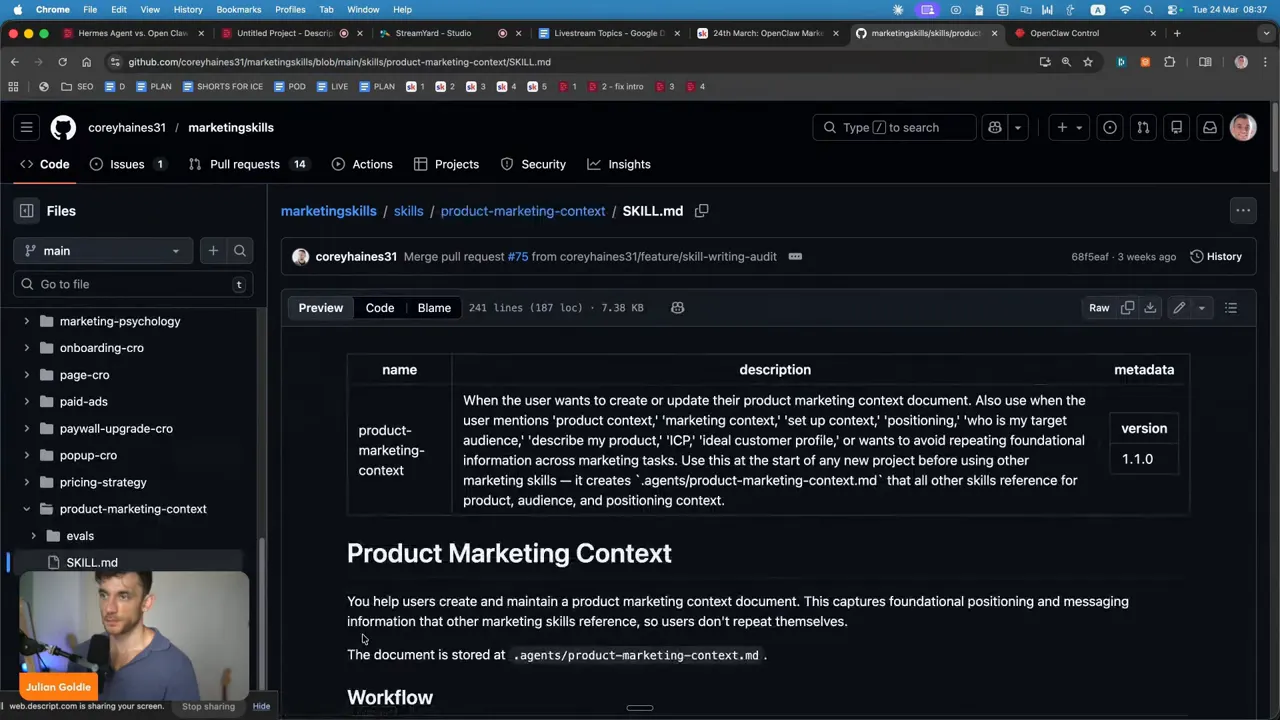1280x720 pixels.
Task: Open pull request #75 link
Action: click(x=517, y=257)
